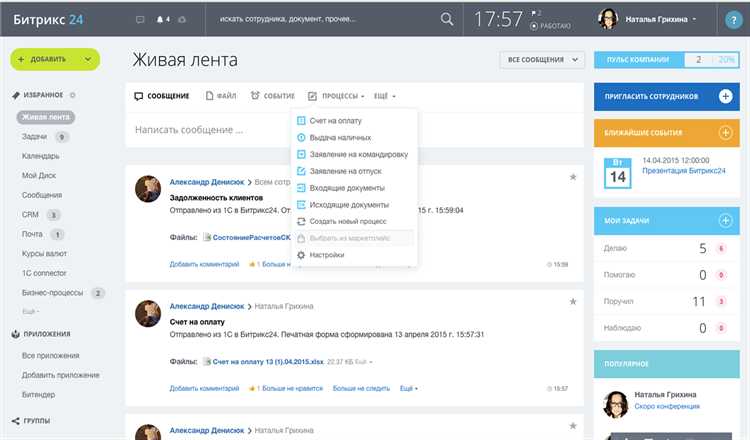The width and height of the screenshot is (750, 440).
Task: Choose Заявление на отпуск menu item
Action: tap(345, 171)
